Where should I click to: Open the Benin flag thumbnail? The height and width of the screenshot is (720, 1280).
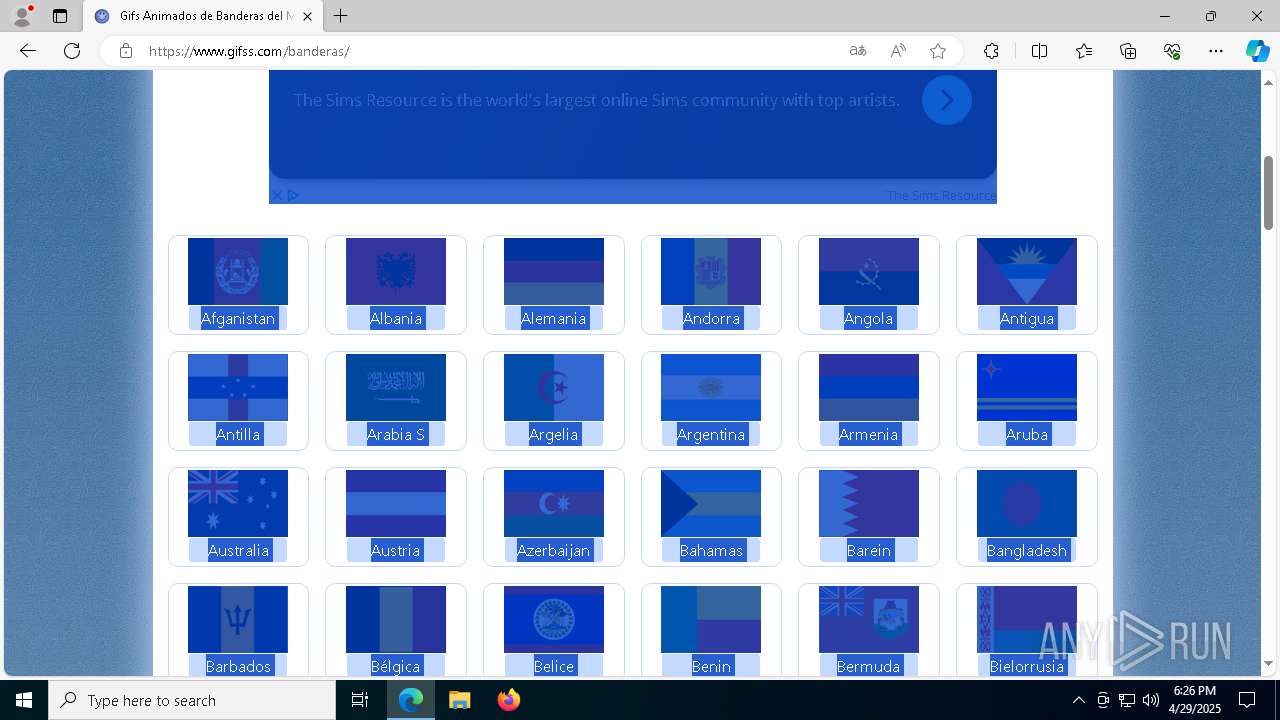point(711,619)
